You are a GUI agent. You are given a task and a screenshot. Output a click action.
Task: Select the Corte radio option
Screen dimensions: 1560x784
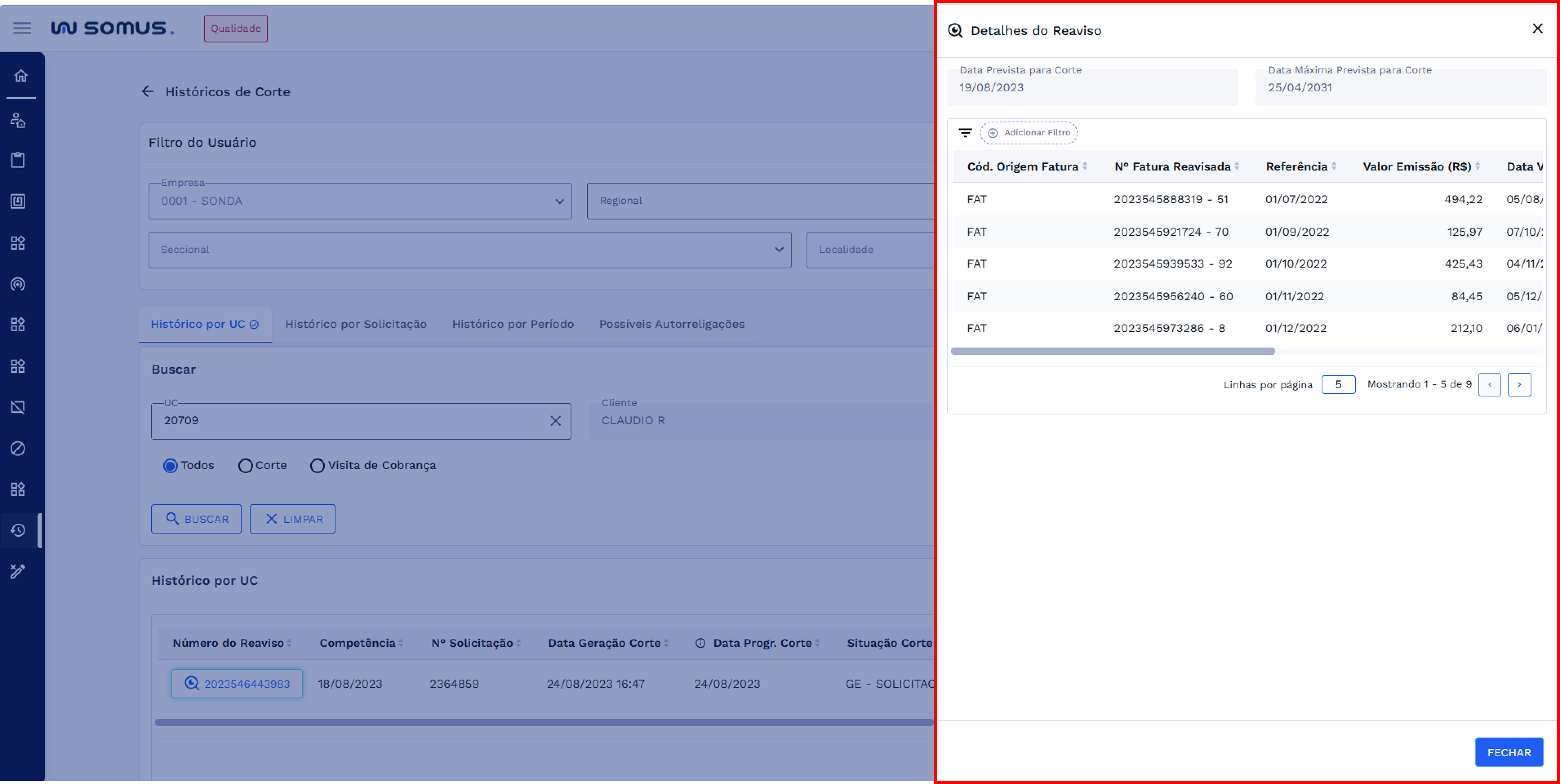coord(245,465)
